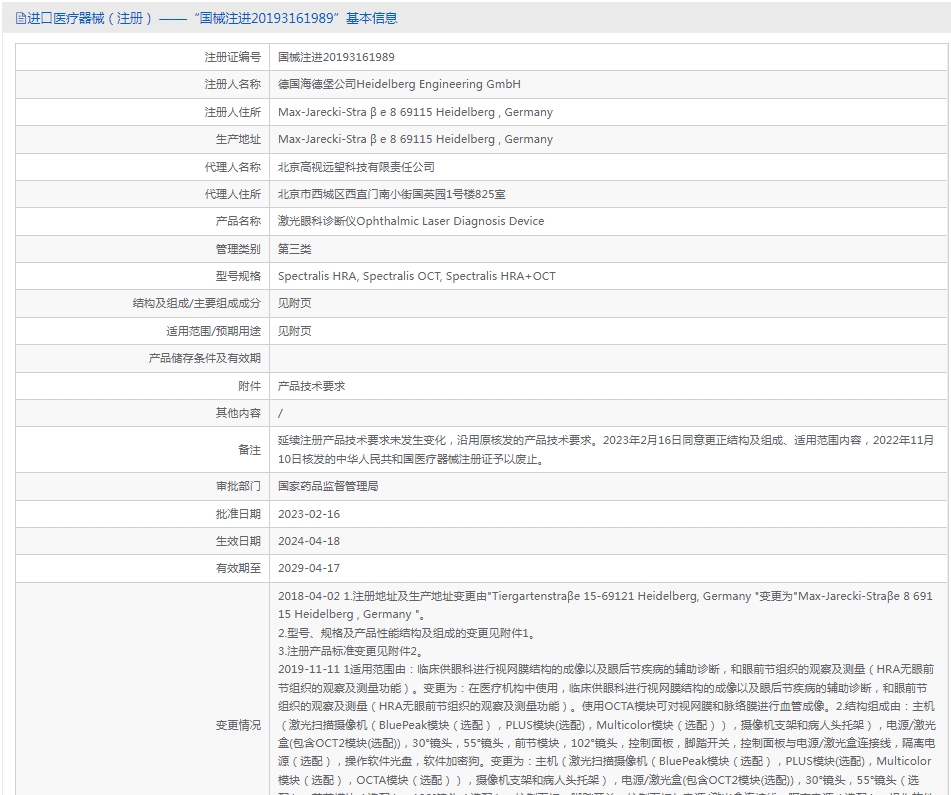This screenshot has height=795, width=951.
Task: Click the document icon in the page header
Action: point(21,18)
